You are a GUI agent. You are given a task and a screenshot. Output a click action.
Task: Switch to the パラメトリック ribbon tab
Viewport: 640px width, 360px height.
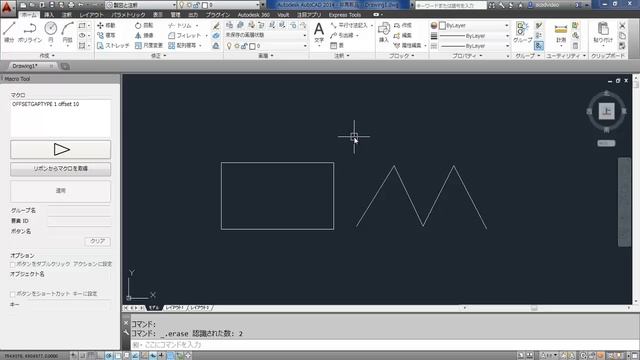click(x=128, y=15)
